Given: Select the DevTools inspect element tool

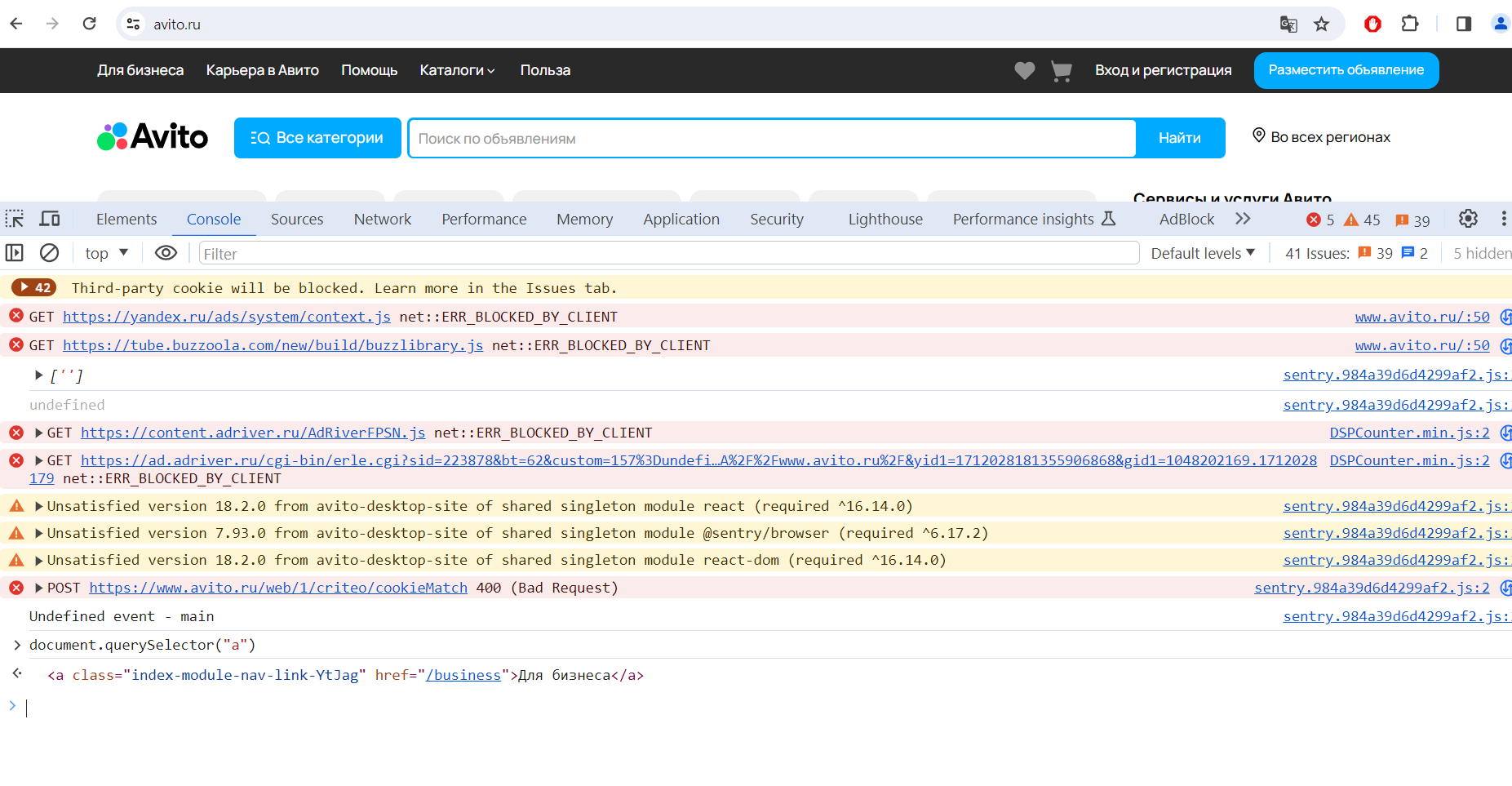Looking at the screenshot, I should (x=15, y=219).
